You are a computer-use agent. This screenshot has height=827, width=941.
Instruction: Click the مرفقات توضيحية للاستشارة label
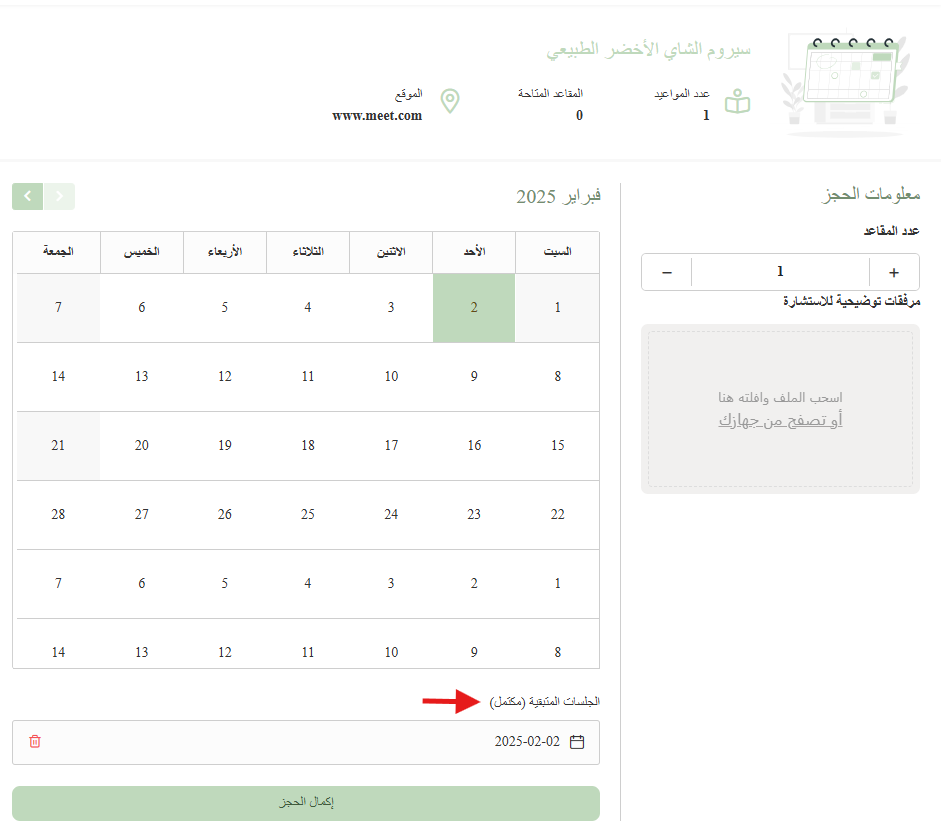pyautogui.click(x=851, y=301)
